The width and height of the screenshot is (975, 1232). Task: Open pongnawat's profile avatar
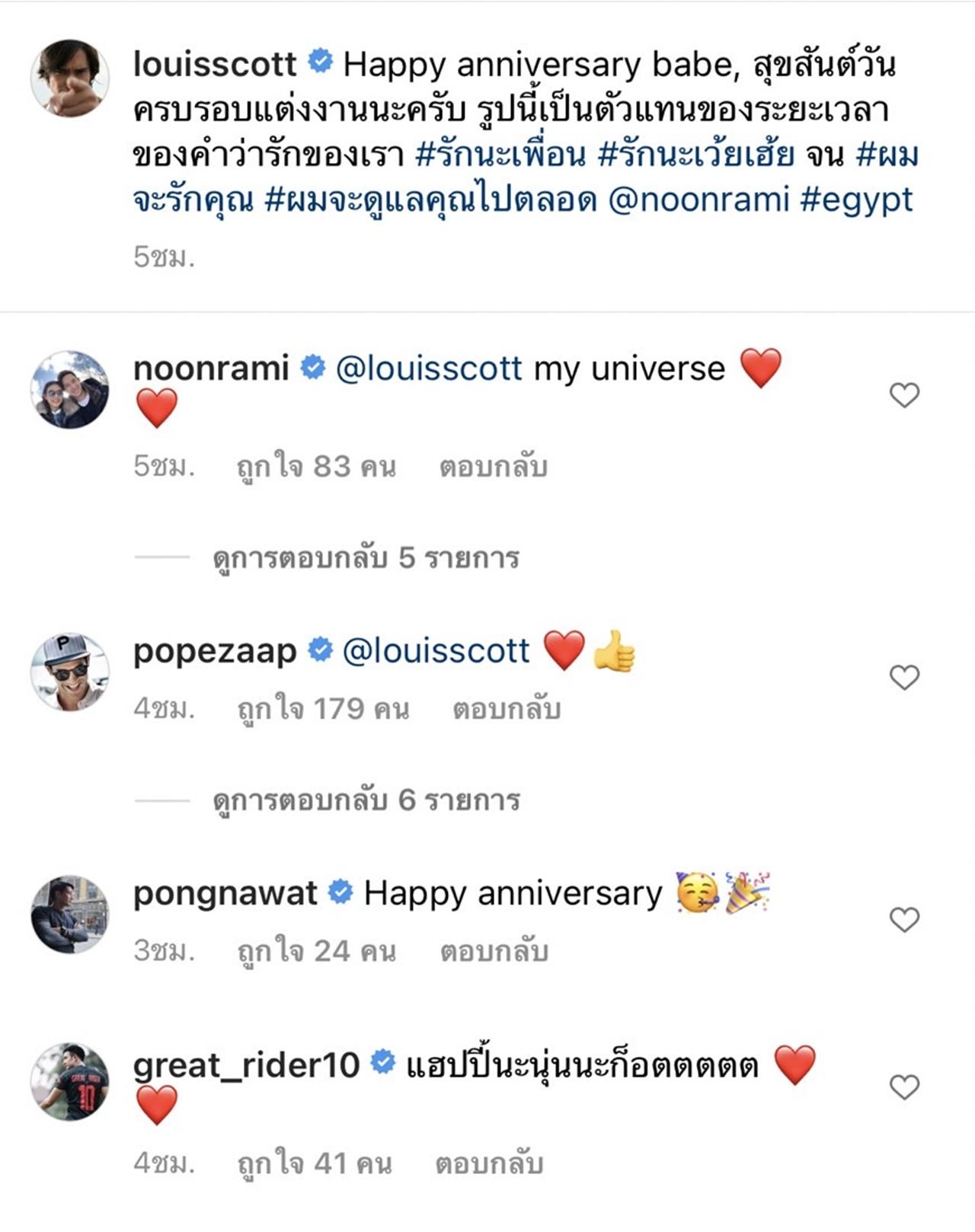tap(70, 914)
